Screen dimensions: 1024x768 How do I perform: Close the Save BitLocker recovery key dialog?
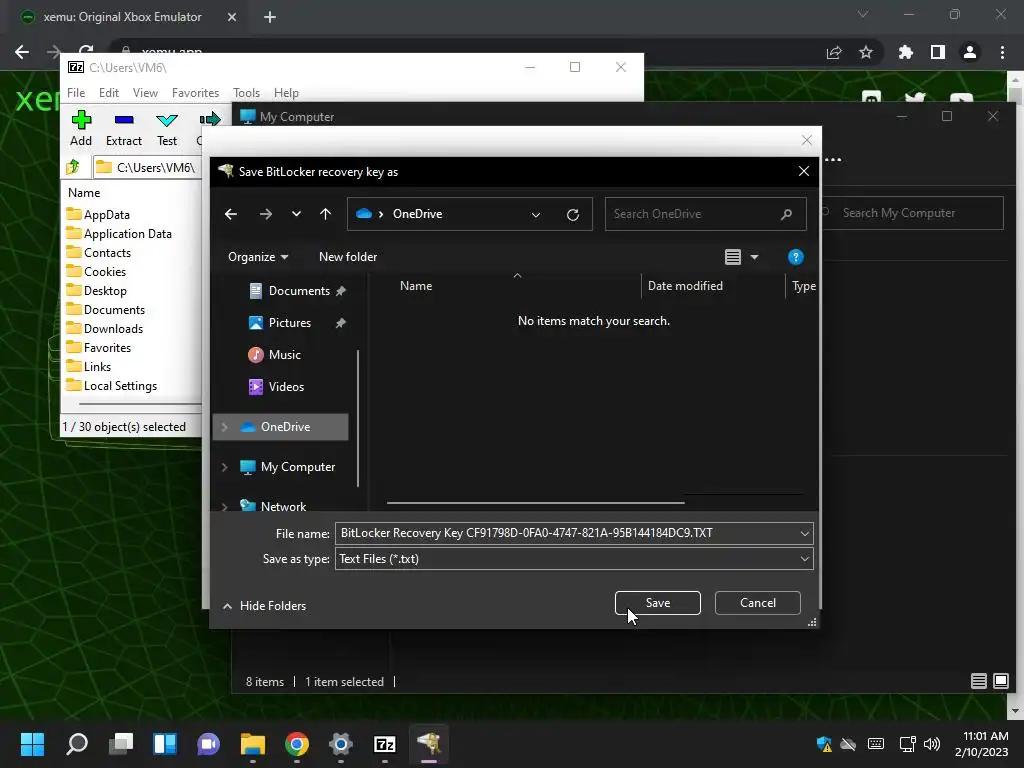[x=804, y=171]
